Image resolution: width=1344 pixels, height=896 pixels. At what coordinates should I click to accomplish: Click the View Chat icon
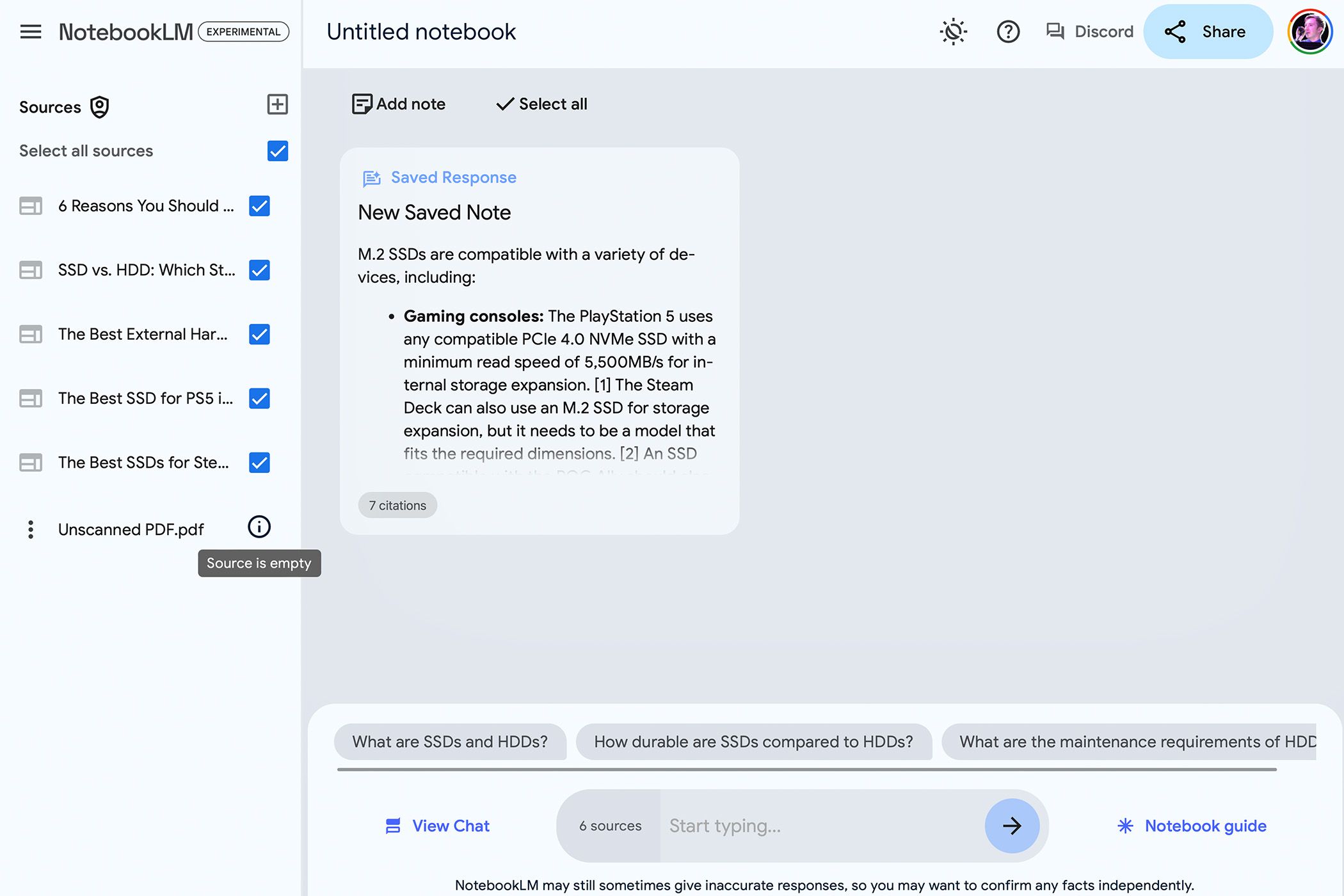393,825
